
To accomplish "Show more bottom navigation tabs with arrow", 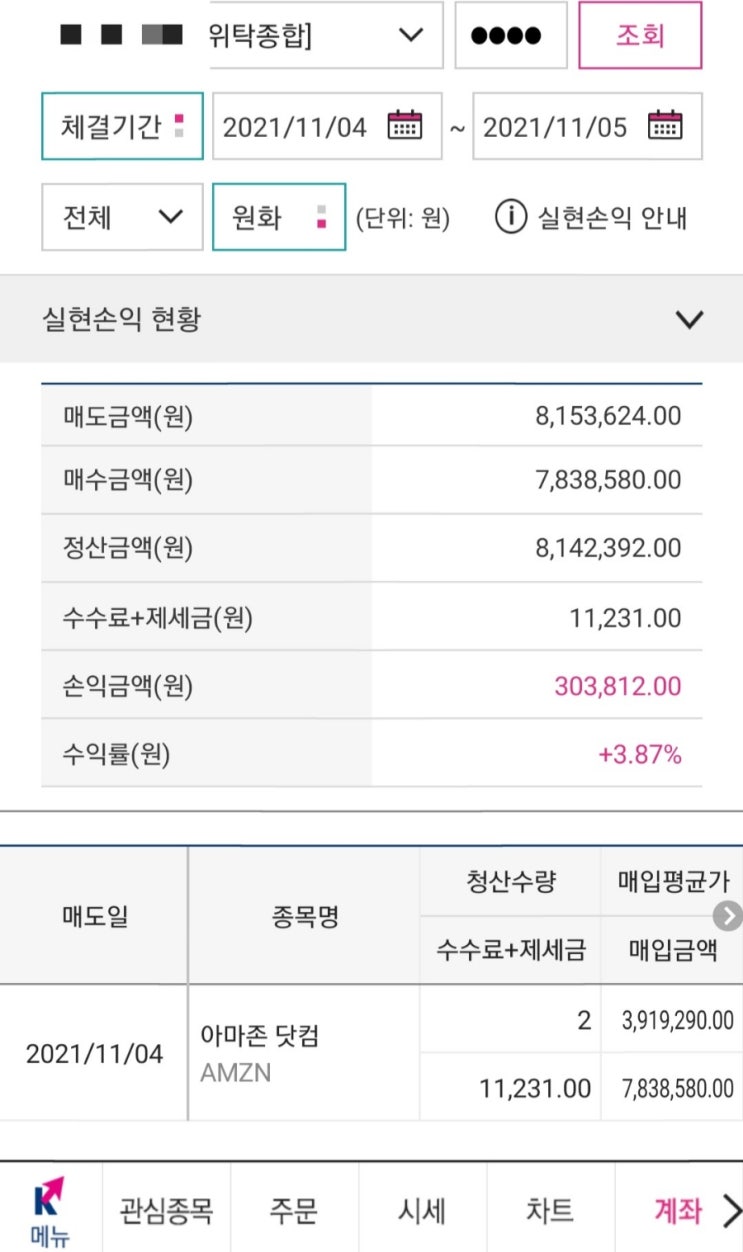I will pyautogui.click(x=731, y=1211).
